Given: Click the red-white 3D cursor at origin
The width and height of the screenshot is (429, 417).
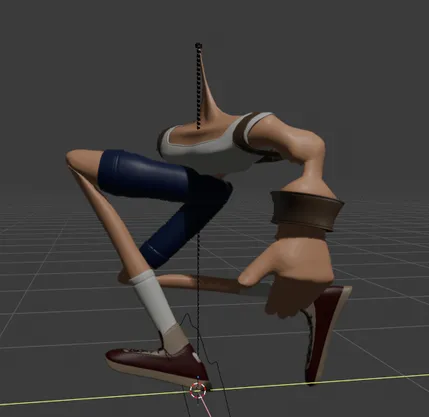Looking at the screenshot, I should click(198, 390).
